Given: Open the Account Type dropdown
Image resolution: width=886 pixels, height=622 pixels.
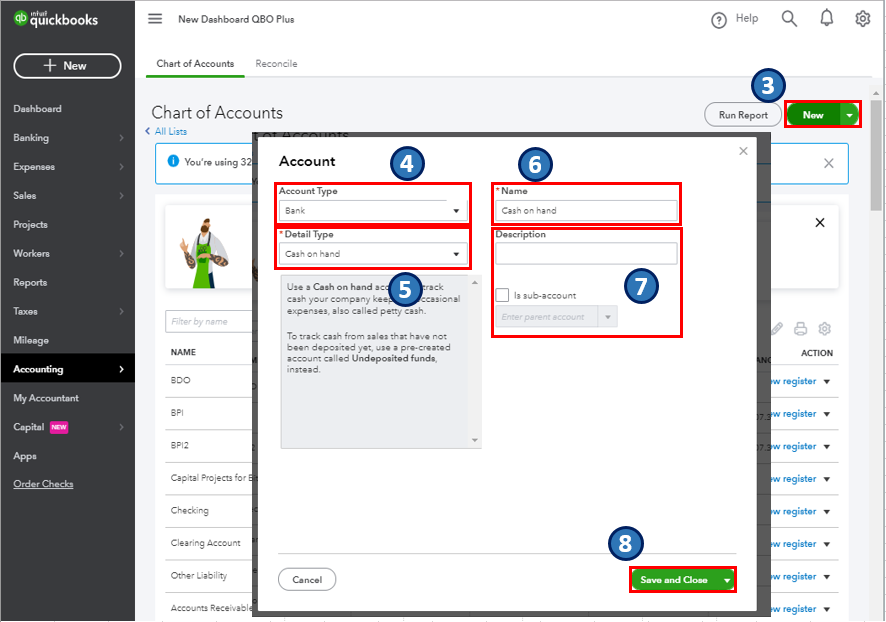Looking at the screenshot, I should tap(373, 211).
